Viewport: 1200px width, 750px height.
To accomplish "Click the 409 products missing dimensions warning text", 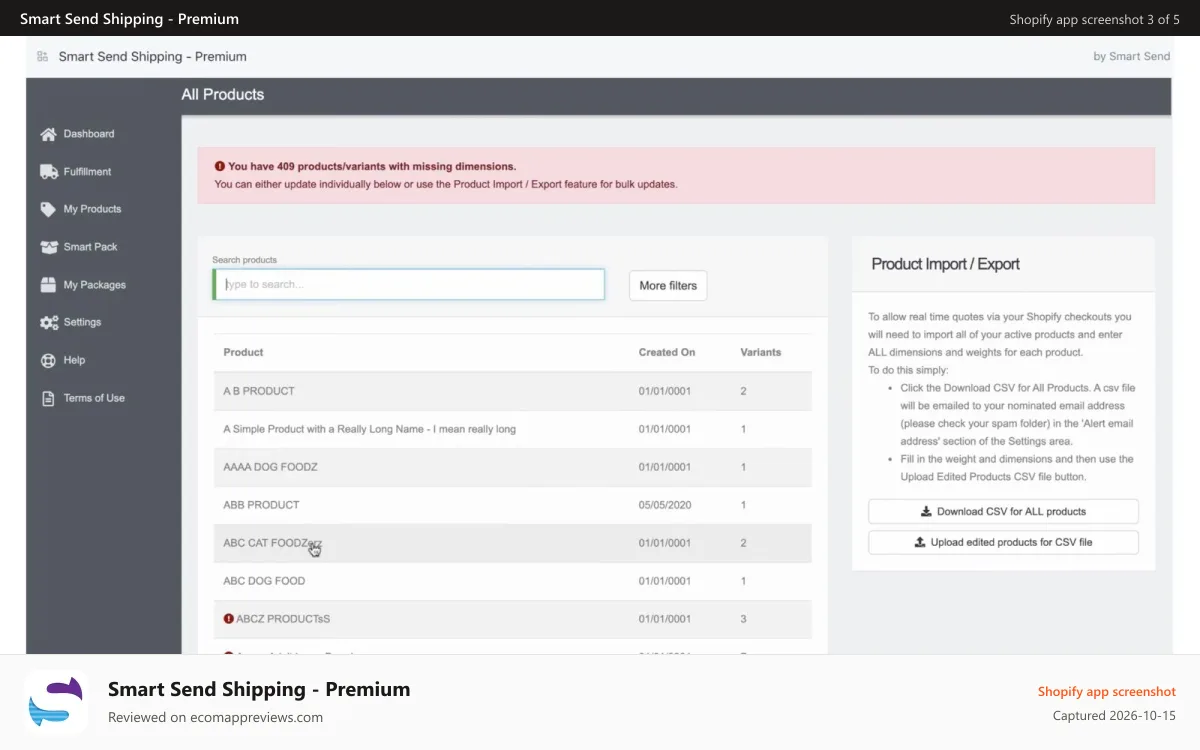I will [372, 167].
